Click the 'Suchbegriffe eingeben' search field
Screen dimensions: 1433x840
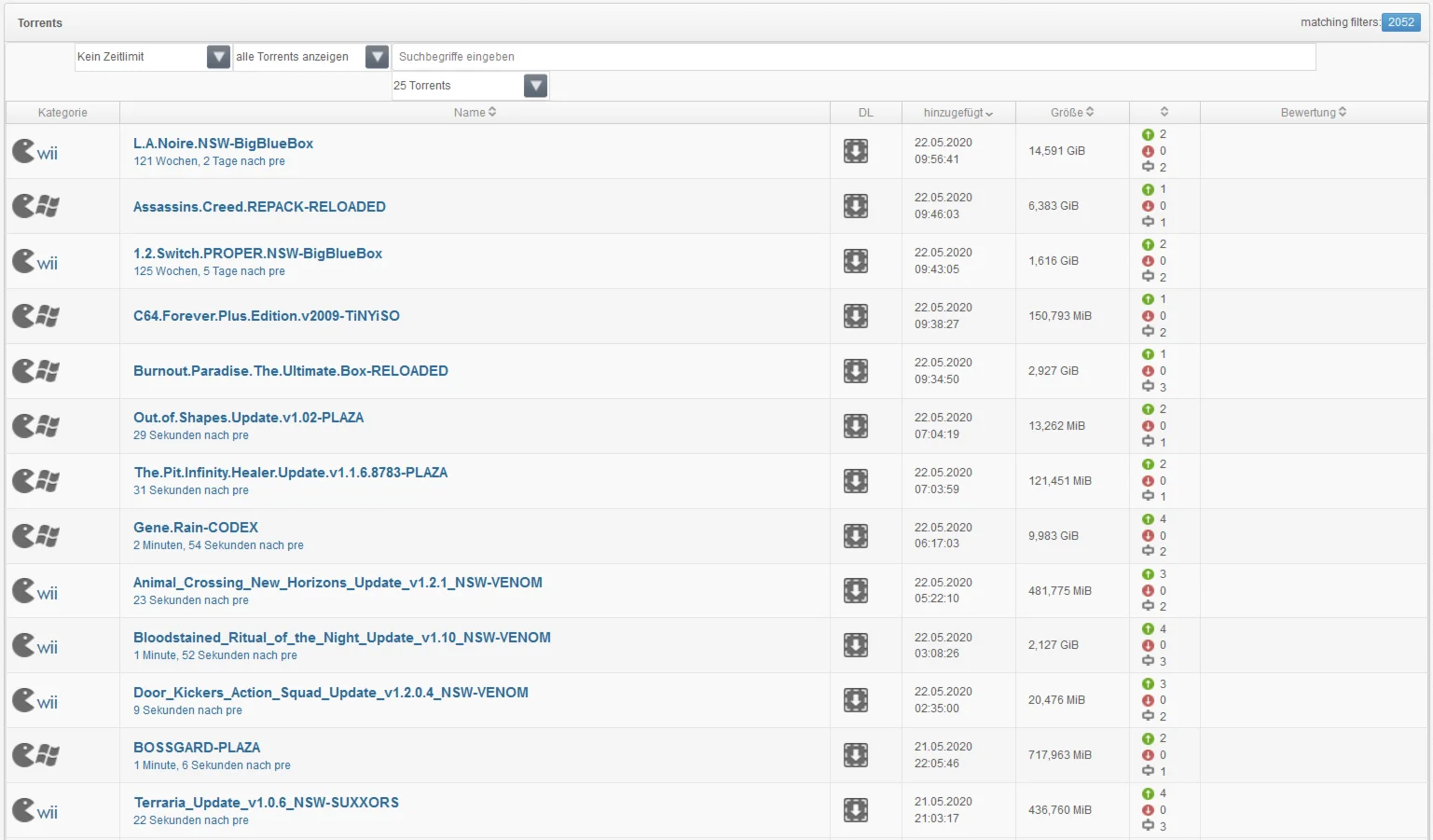coord(853,57)
